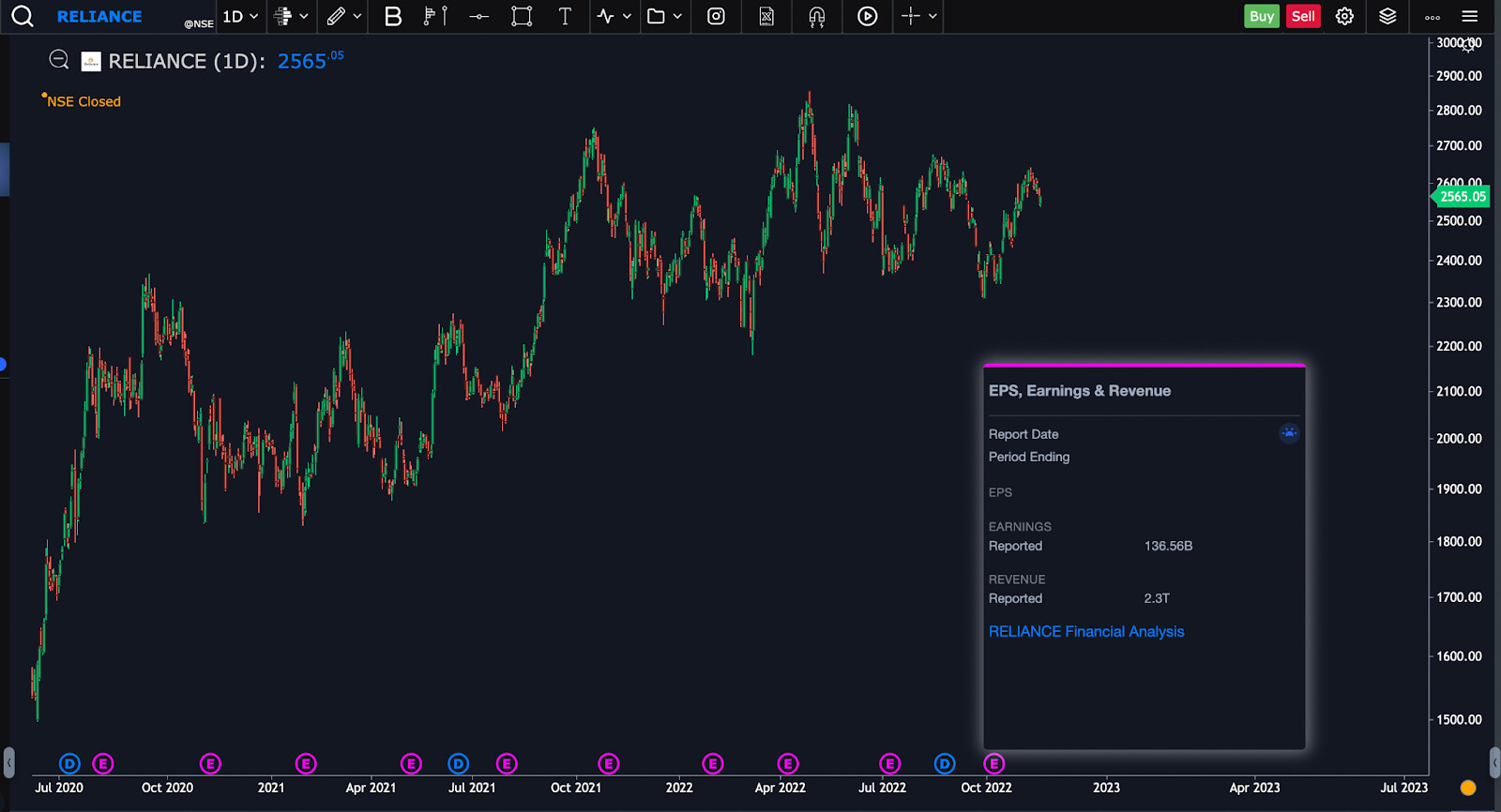Open the layers stack panel
1501x812 pixels.
(1388, 16)
